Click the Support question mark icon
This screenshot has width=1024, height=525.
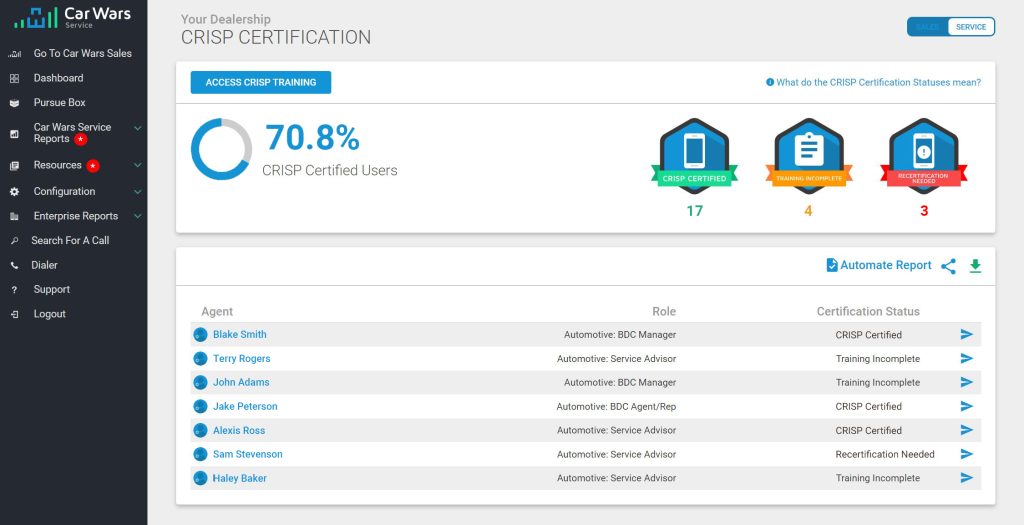click(14, 290)
